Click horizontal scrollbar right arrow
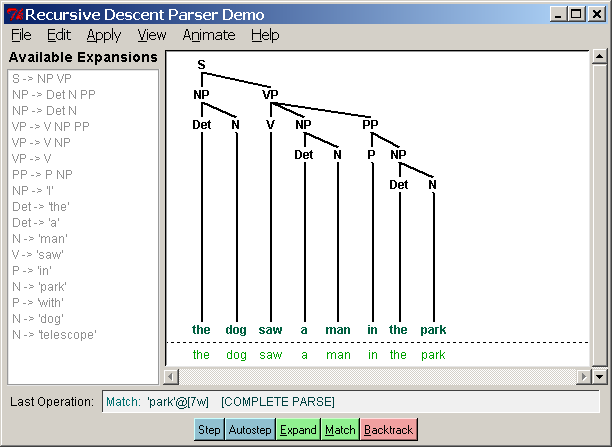 584,376
